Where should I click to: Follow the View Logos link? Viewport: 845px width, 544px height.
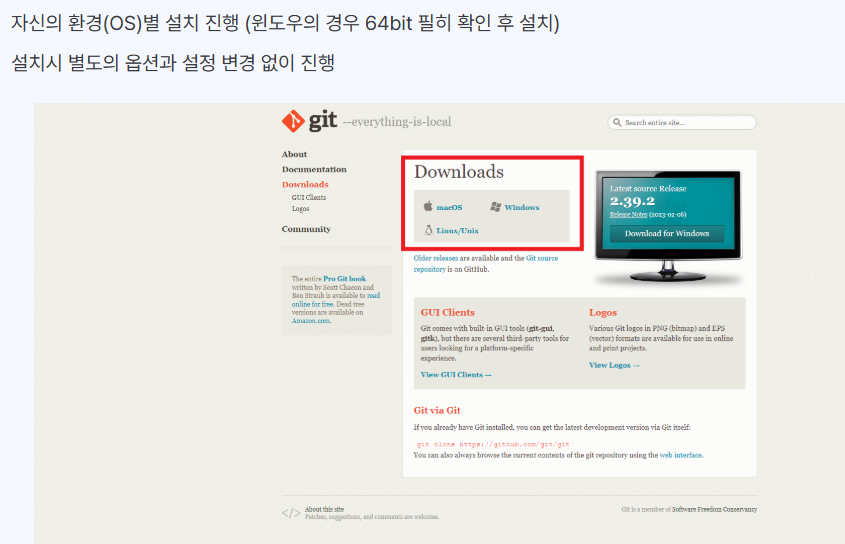614,366
